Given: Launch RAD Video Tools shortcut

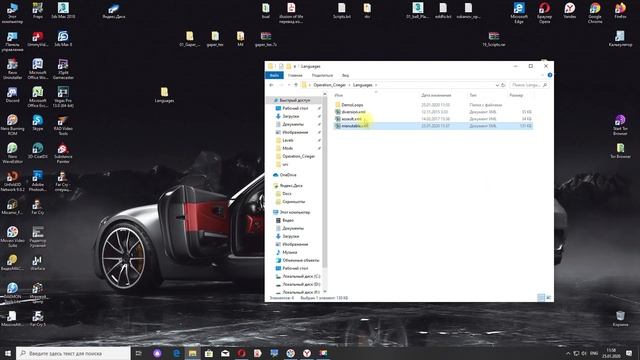Looking at the screenshot, I should (x=63, y=125).
